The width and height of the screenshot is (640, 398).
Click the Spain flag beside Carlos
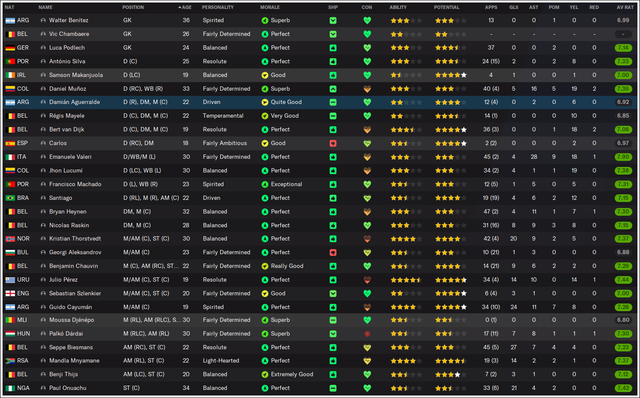tap(10, 143)
